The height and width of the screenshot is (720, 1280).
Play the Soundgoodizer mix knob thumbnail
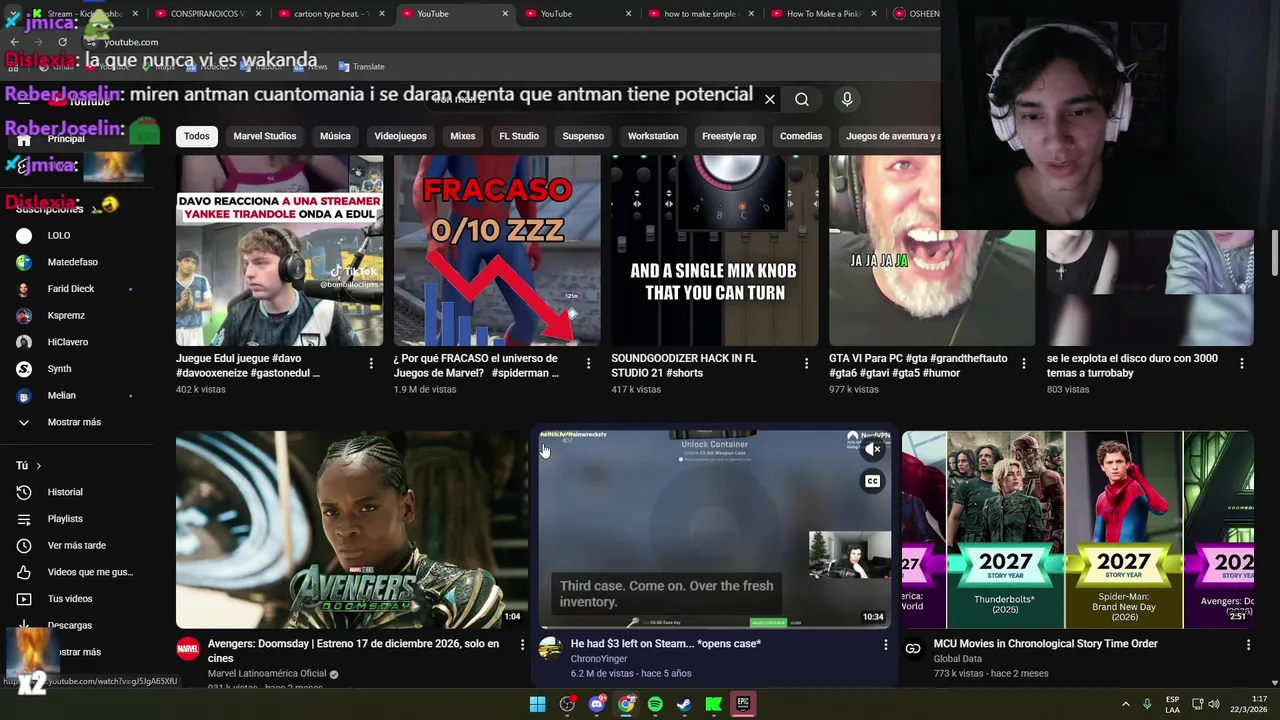tap(714, 250)
